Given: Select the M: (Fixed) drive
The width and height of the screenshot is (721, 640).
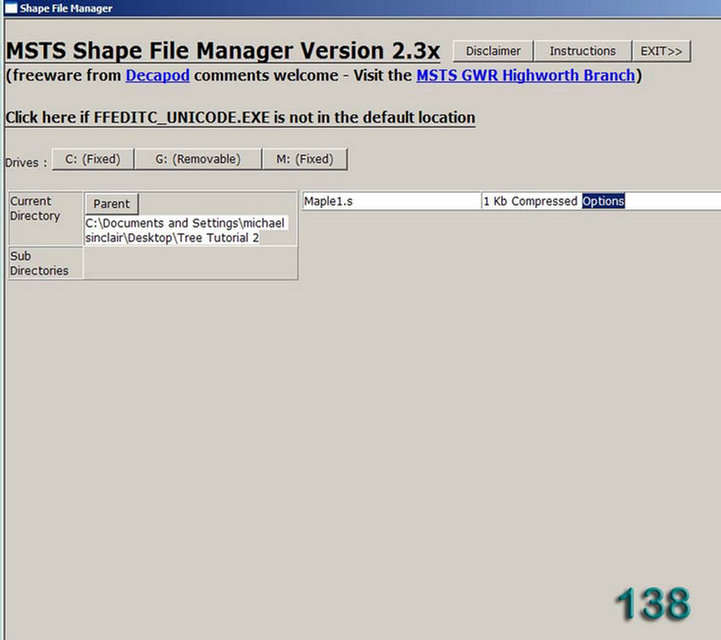Looking at the screenshot, I should [x=304, y=159].
